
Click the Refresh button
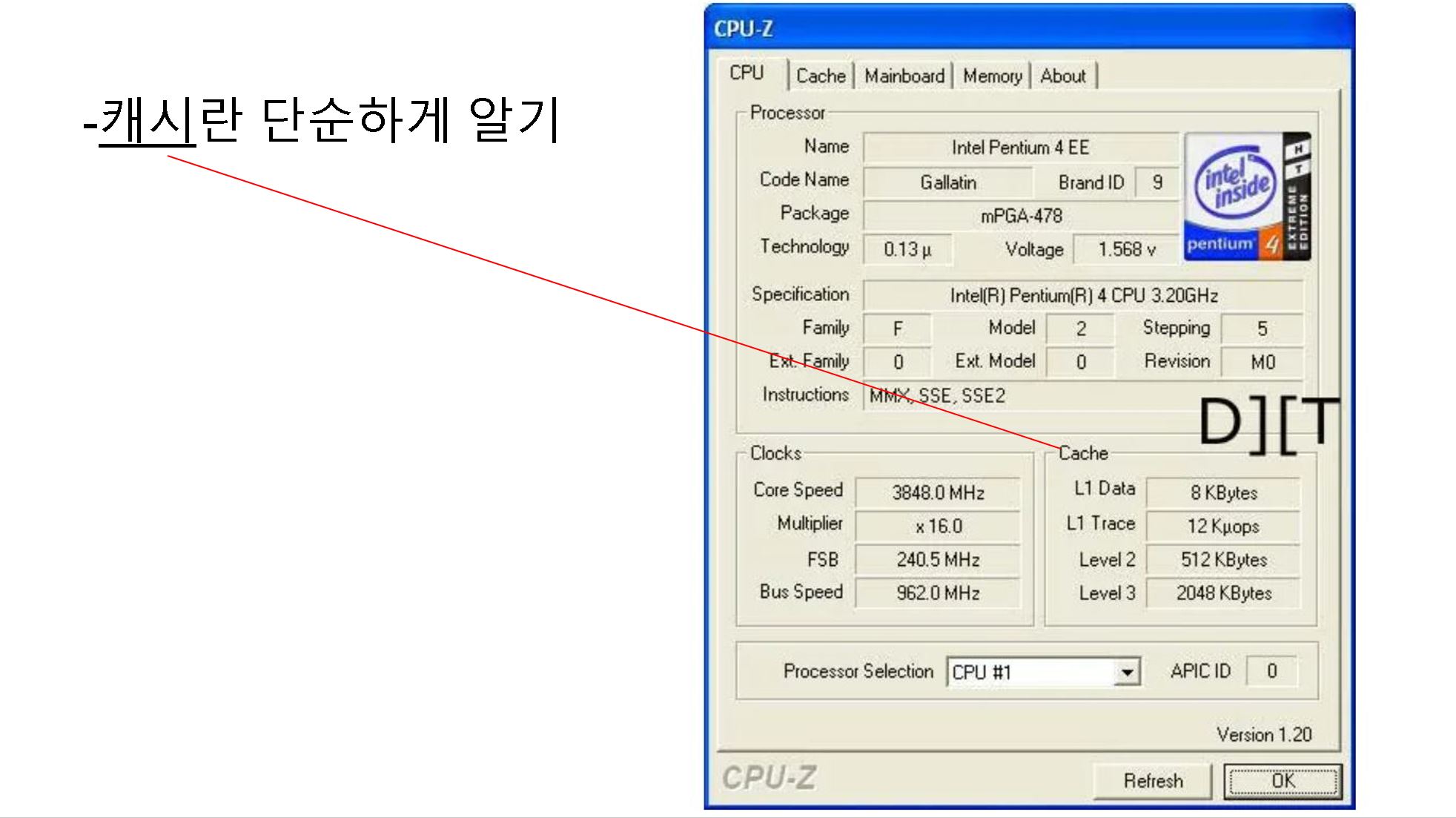(x=1152, y=781)
